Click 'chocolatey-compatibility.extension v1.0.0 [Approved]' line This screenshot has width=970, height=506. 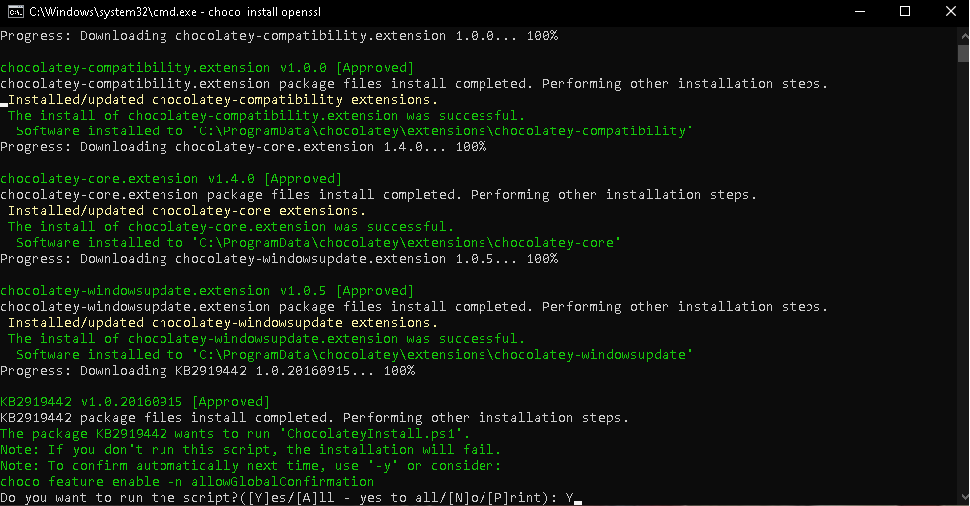[x=207, y=67]
